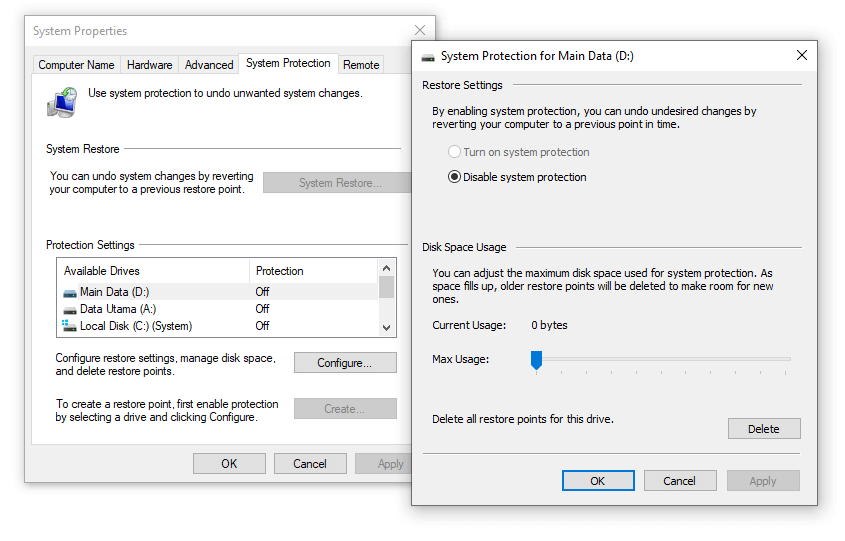Screen dimensions: 845x541
Task: Select the Local Disk (C:) (System) row
Action: (x=220, y=326)
